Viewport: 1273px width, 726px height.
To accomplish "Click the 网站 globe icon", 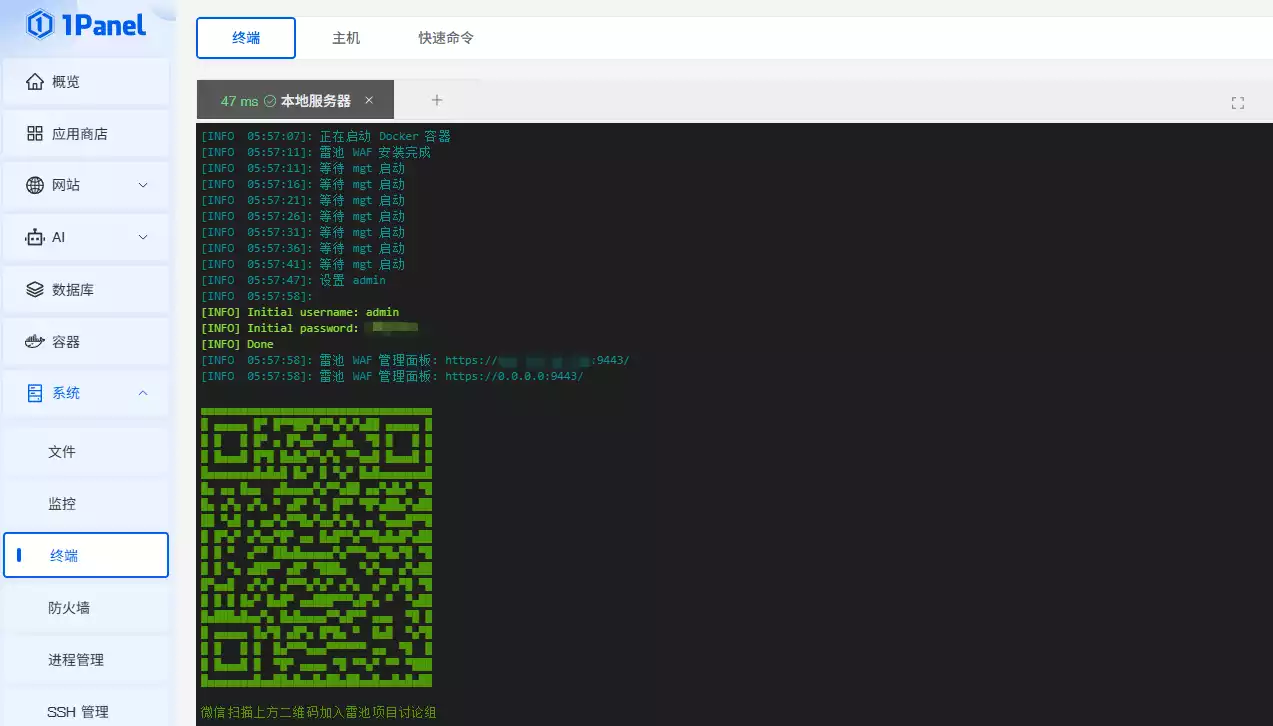I will click(35, 185).
